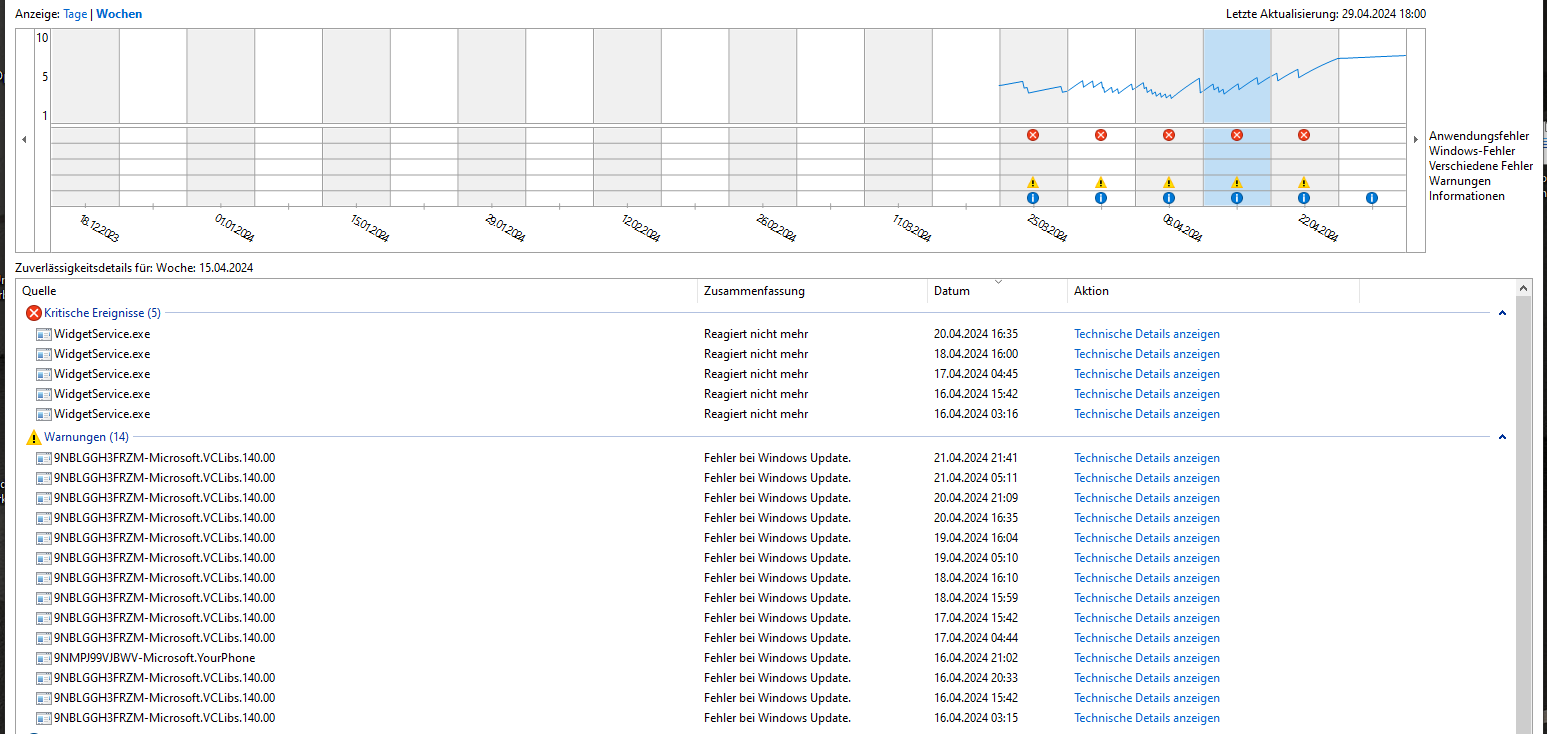Click application error icon in week 08.04.2024 column

pyautogui.click(x=1169, y=135)
